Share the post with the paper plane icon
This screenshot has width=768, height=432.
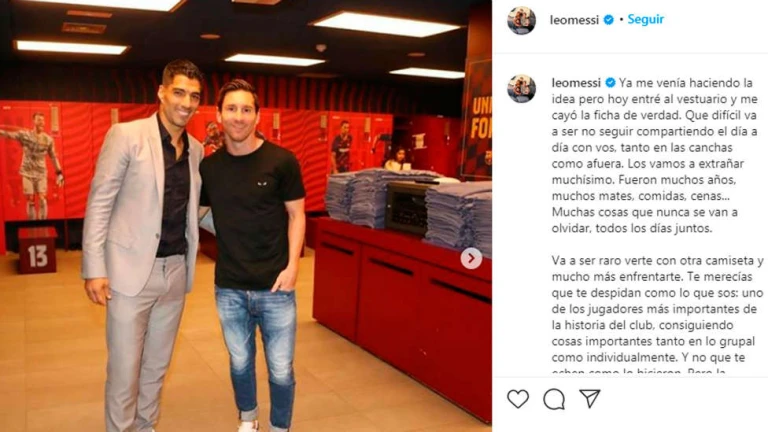click(590, 399)
